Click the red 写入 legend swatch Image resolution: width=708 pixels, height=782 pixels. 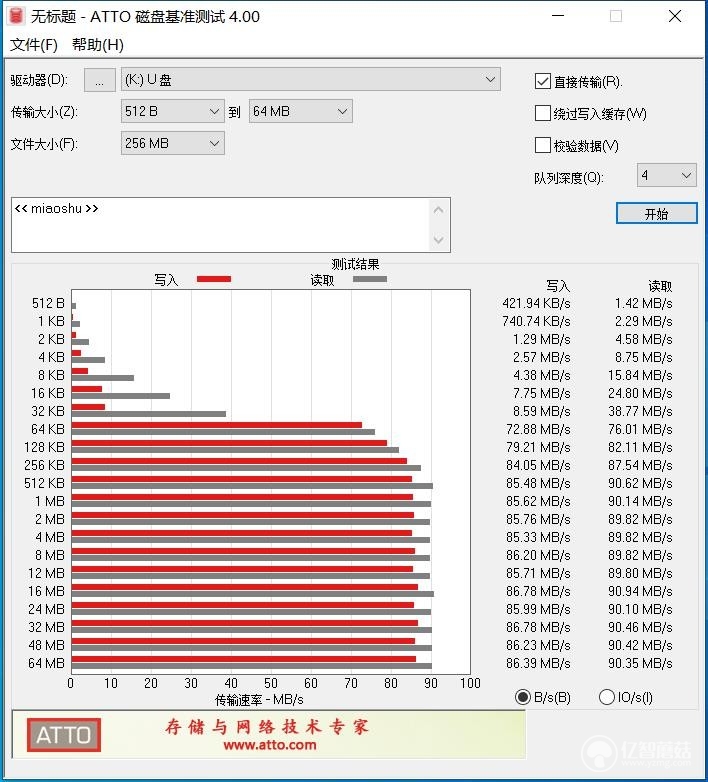[214, 279]
